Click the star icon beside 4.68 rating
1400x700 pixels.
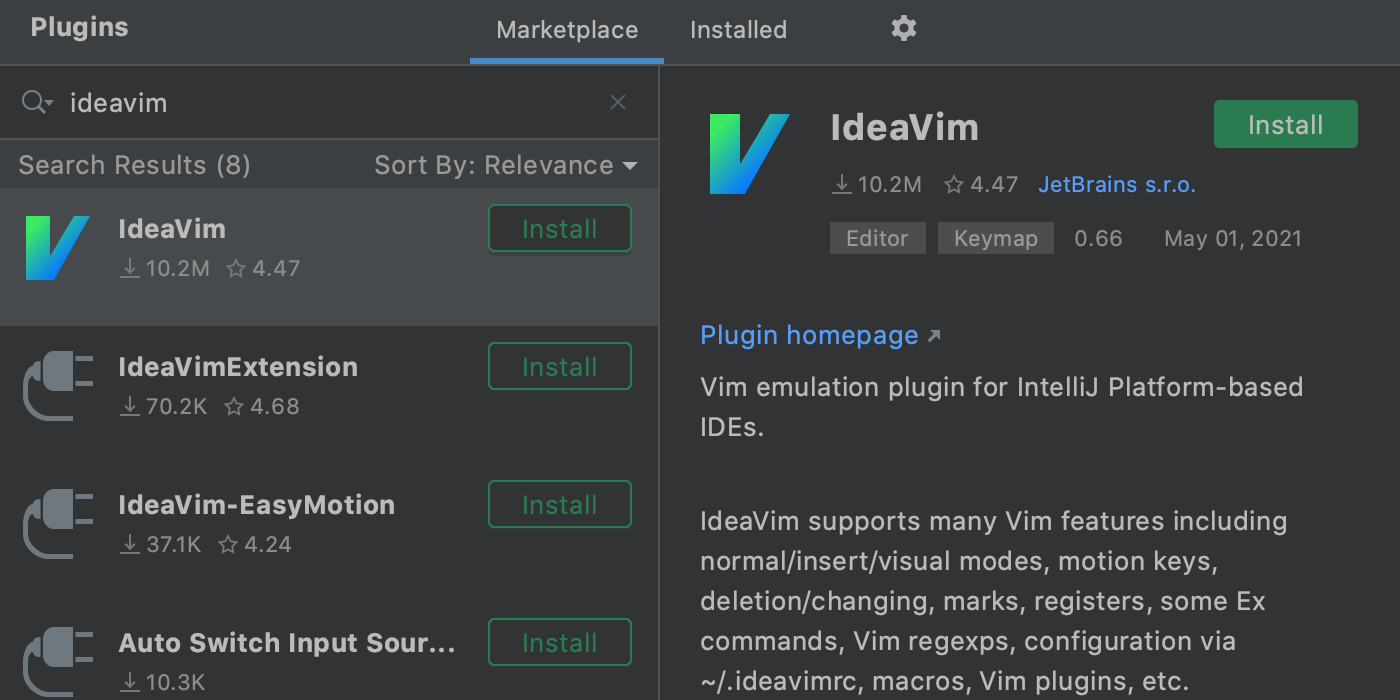point(235,406)
